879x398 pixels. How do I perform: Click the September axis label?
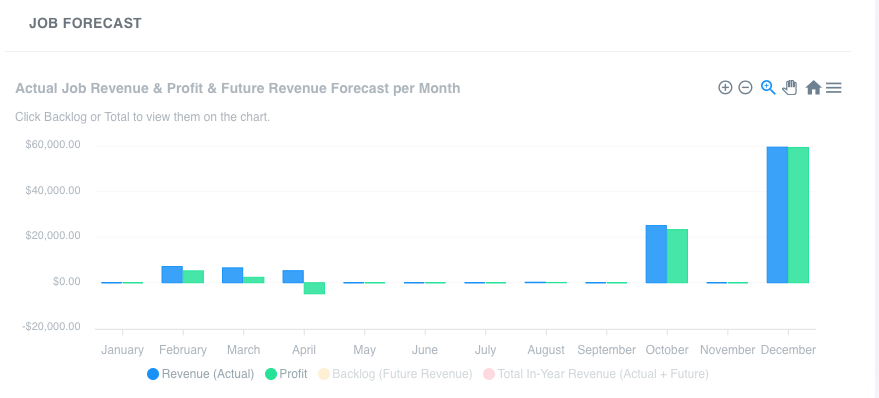tap(607, 350)
